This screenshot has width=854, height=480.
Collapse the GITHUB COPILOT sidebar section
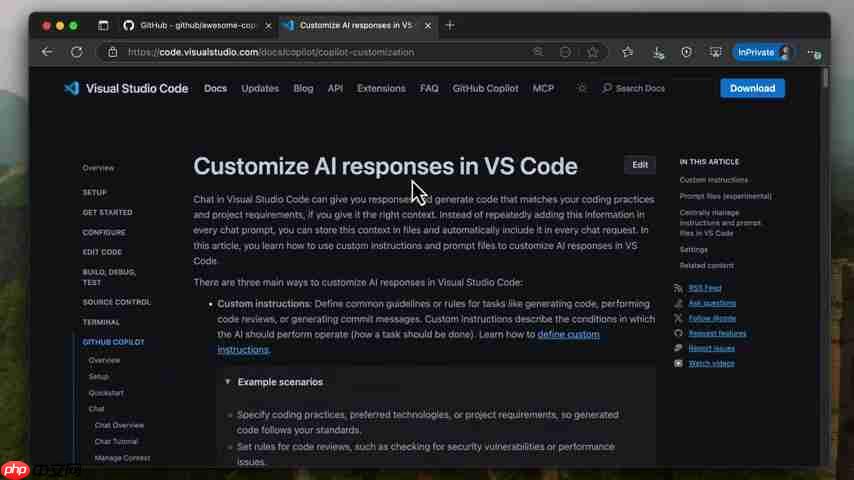tap(113, 342)
